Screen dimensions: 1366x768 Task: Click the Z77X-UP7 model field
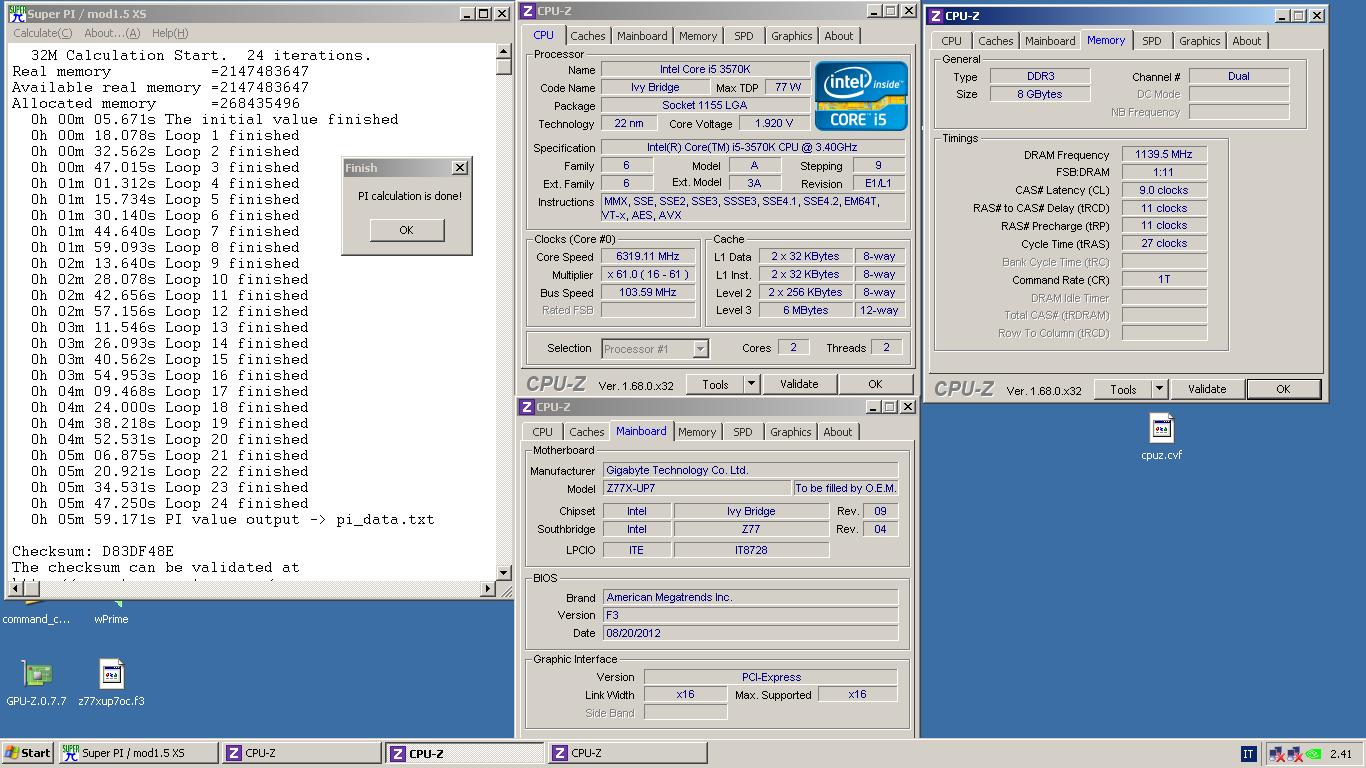[696, 489]
